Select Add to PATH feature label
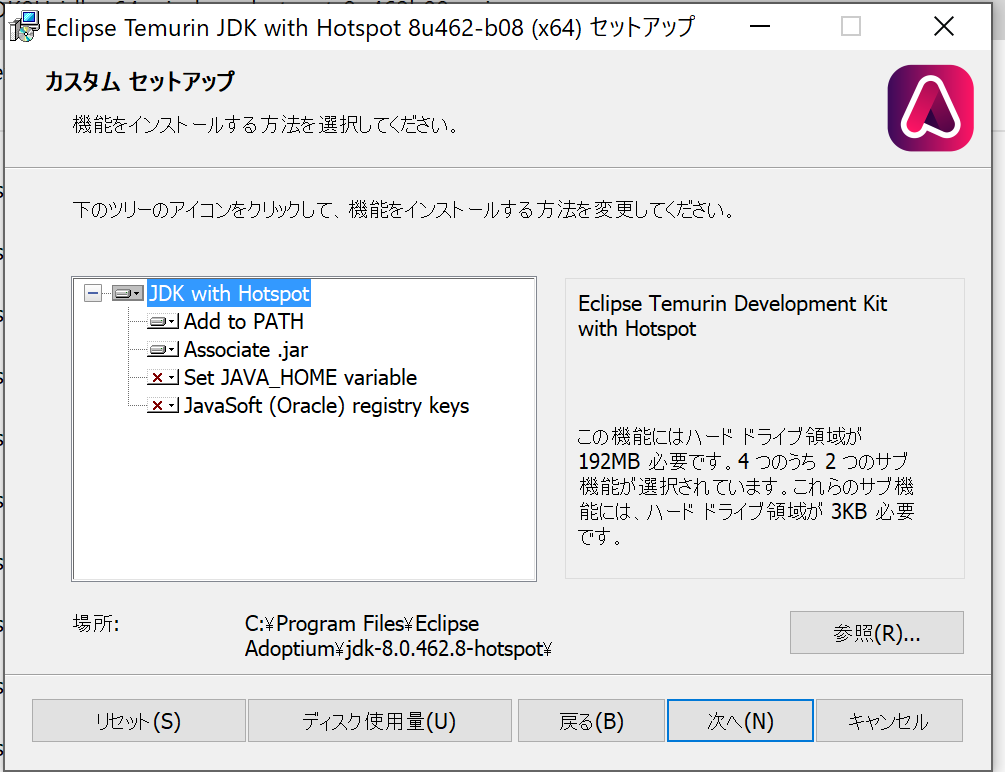 (x=244, y=321)
